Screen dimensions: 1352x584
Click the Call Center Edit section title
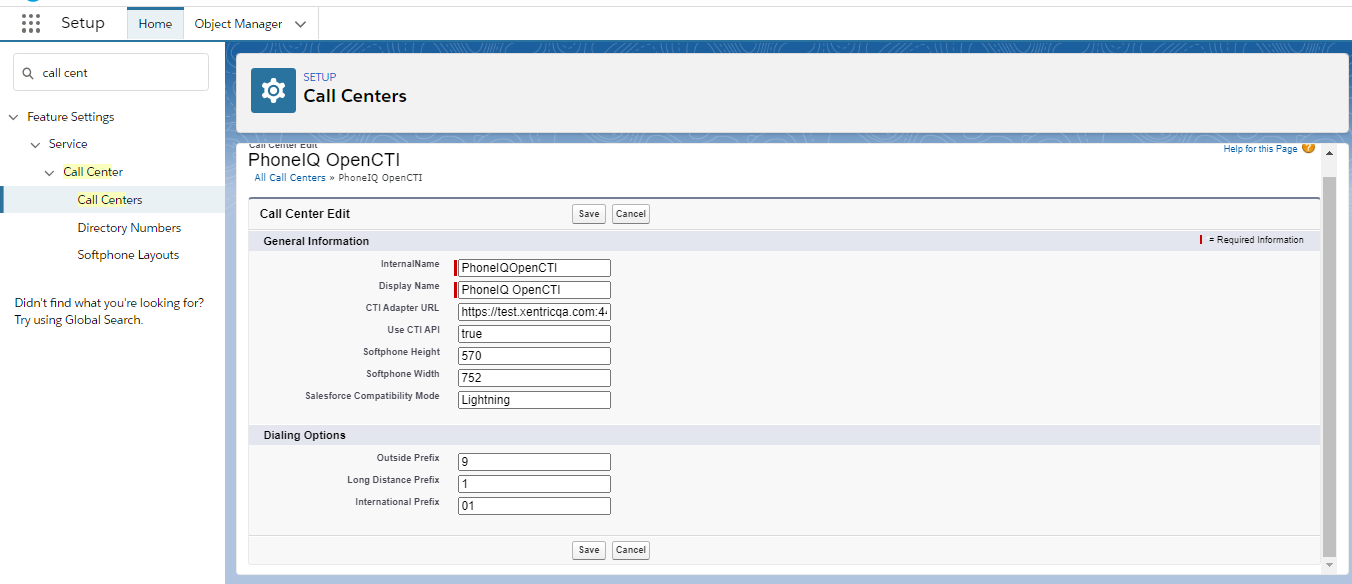click(305, 214)
